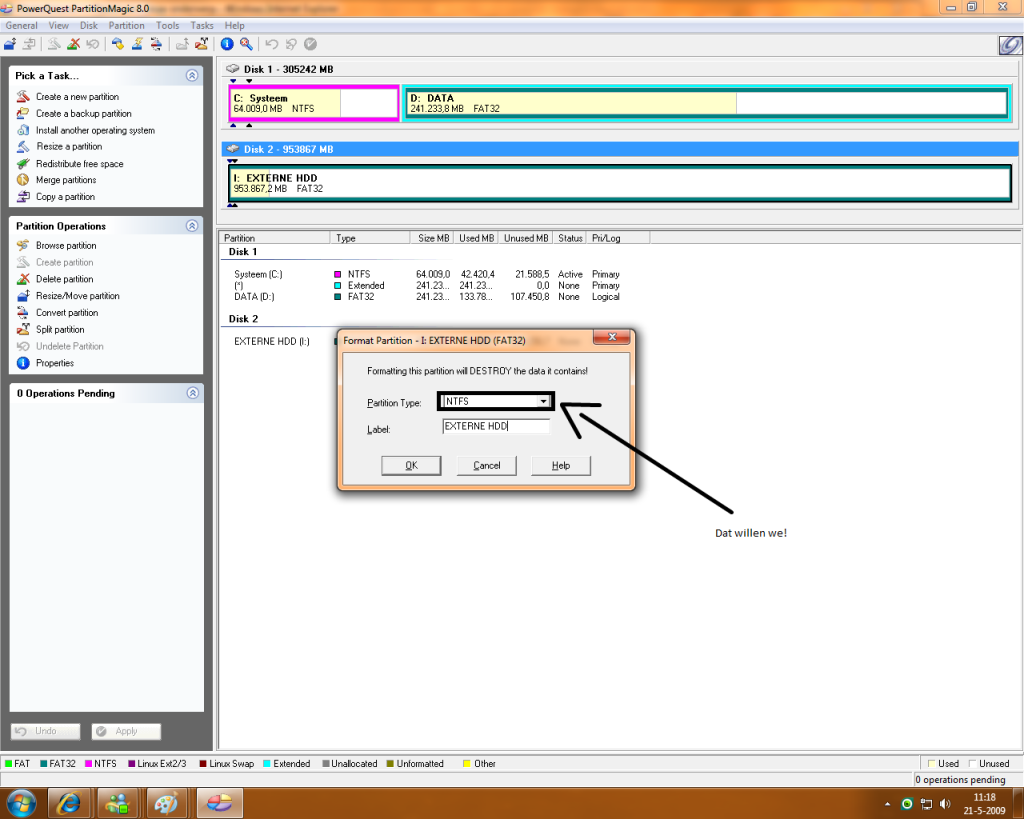Click the Split partition icon in the toolbar

click(x=202, y=44)
